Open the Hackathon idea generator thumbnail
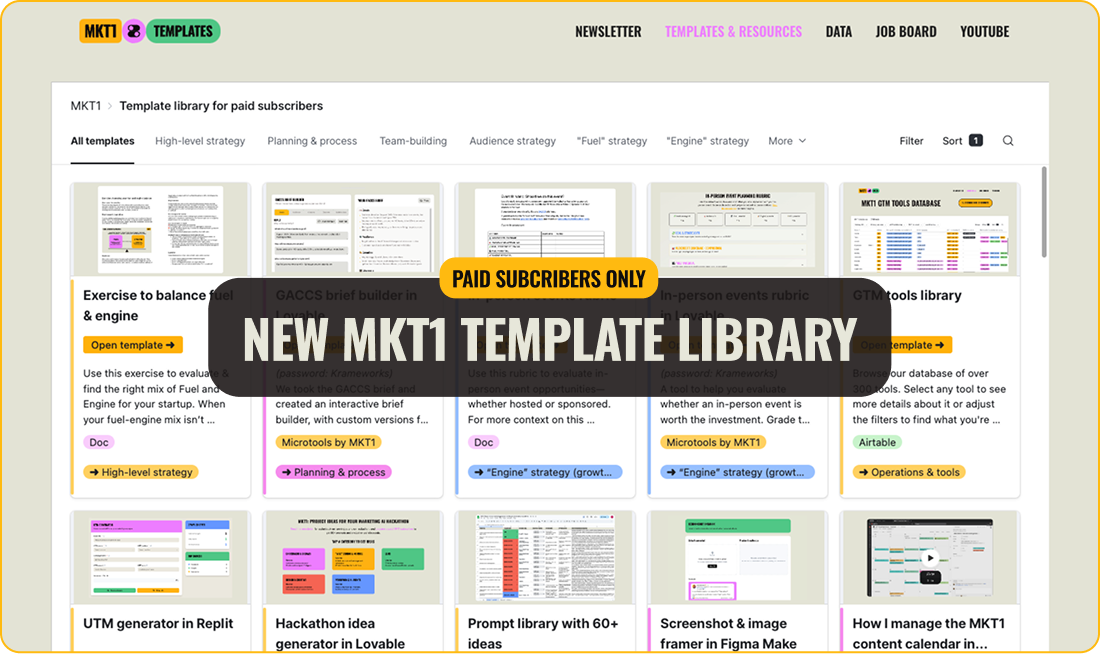Viewport: 1100px width, 654px height. [353, 558]
